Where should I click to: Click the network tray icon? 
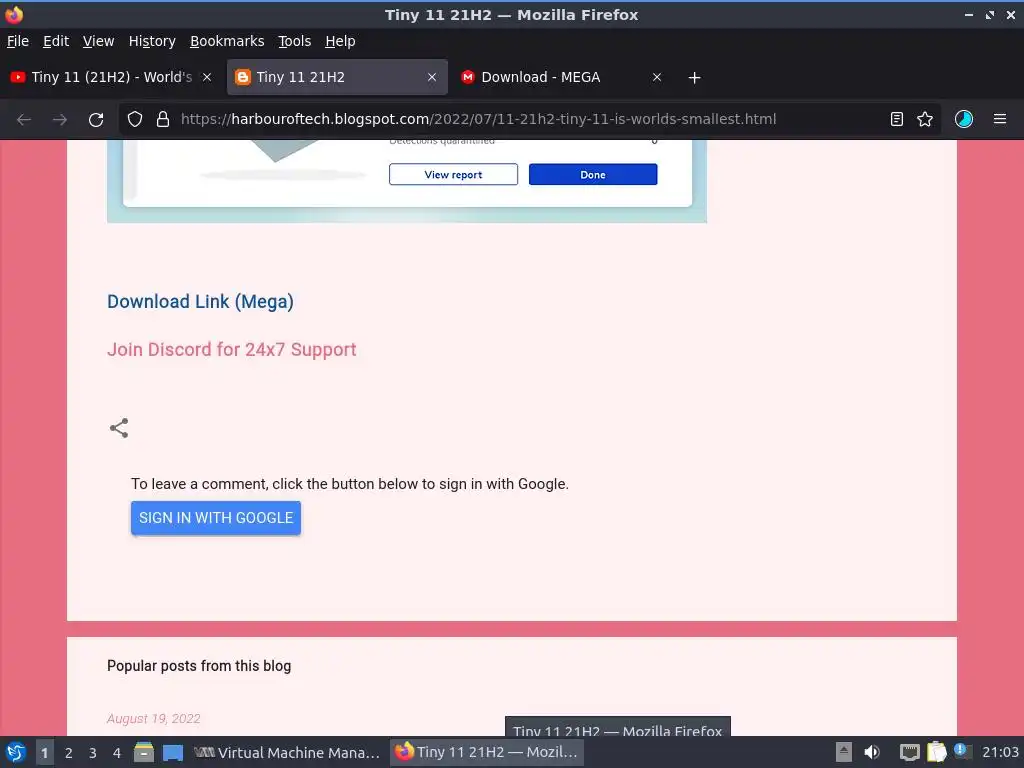pos(909,752)
